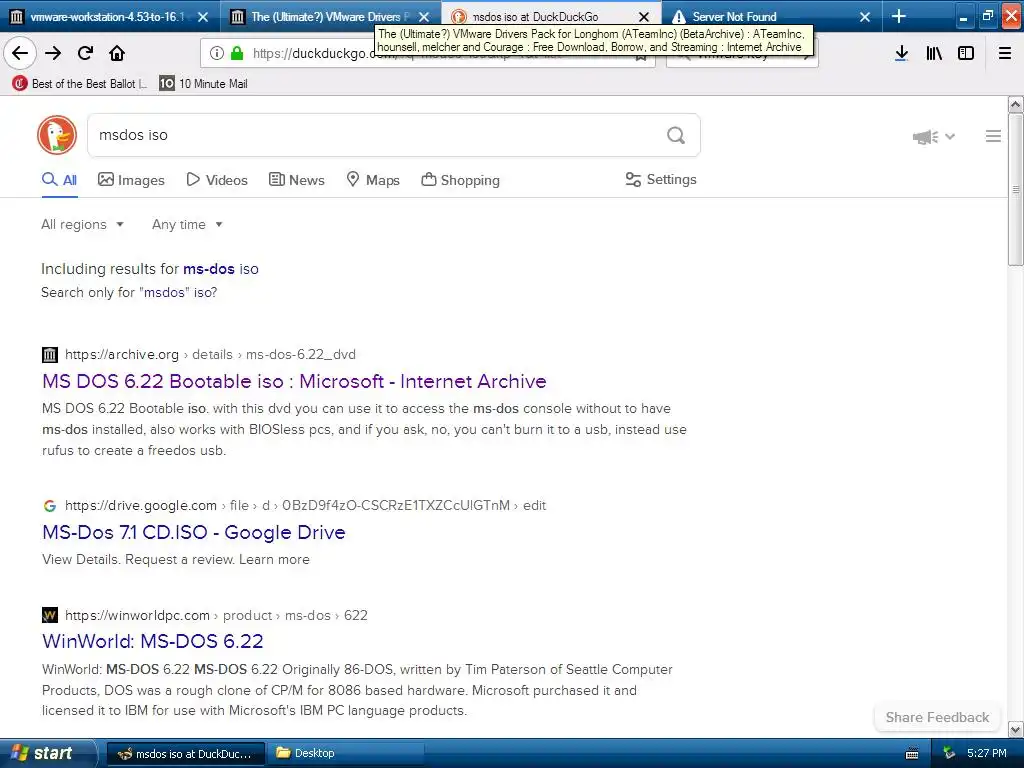
Task: Select the Shopping search category
Action: (460, 180)
